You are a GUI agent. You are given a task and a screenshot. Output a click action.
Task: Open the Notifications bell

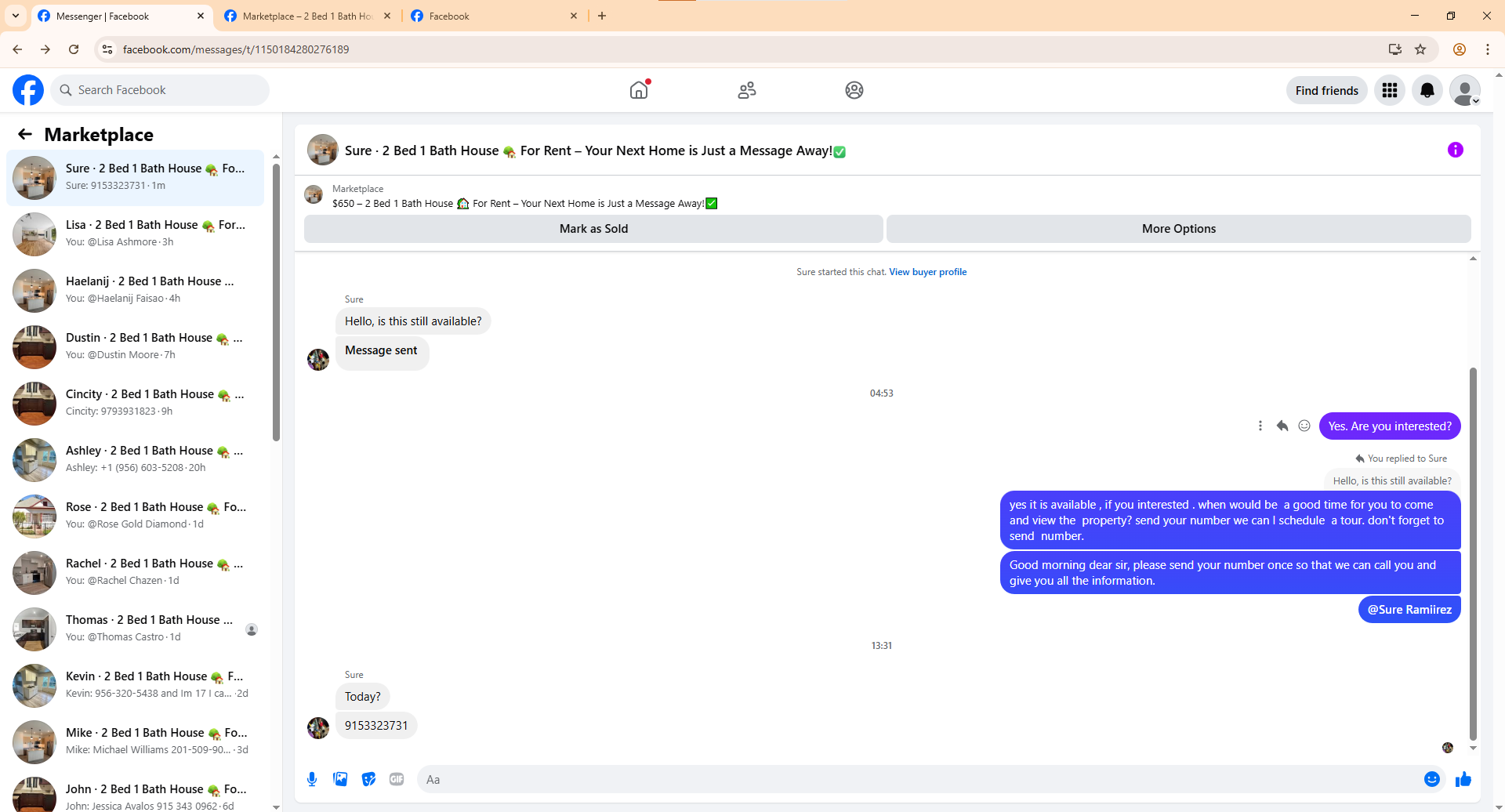[x=1427, y=90]
